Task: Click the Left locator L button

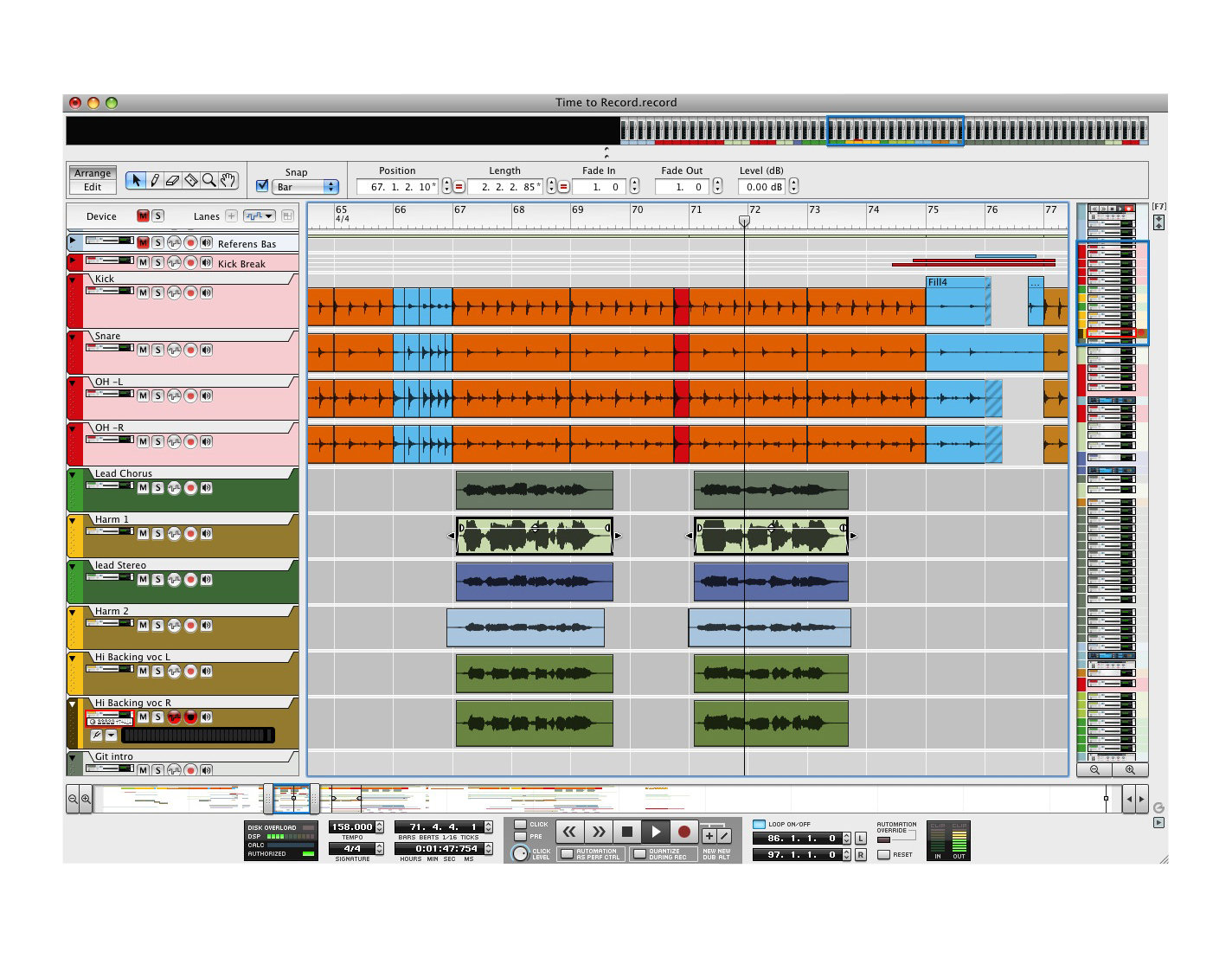Action: (x=860, y=839)
